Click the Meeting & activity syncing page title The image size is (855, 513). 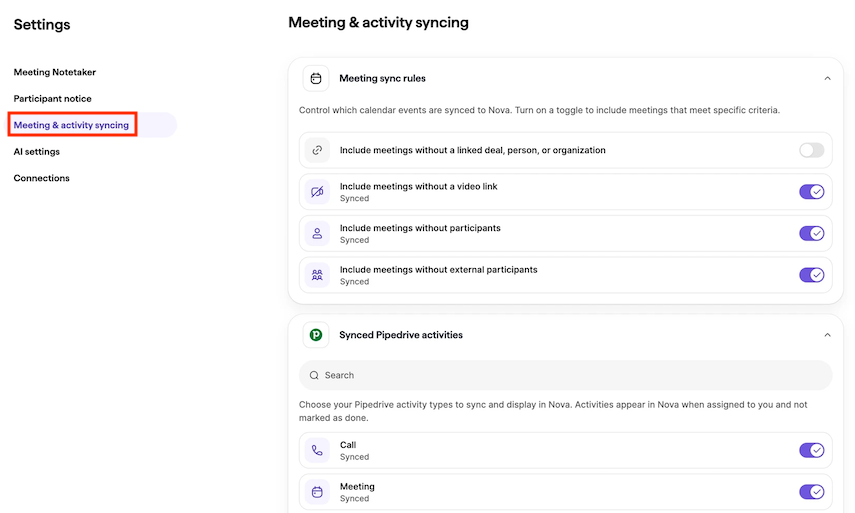(378, 22)
